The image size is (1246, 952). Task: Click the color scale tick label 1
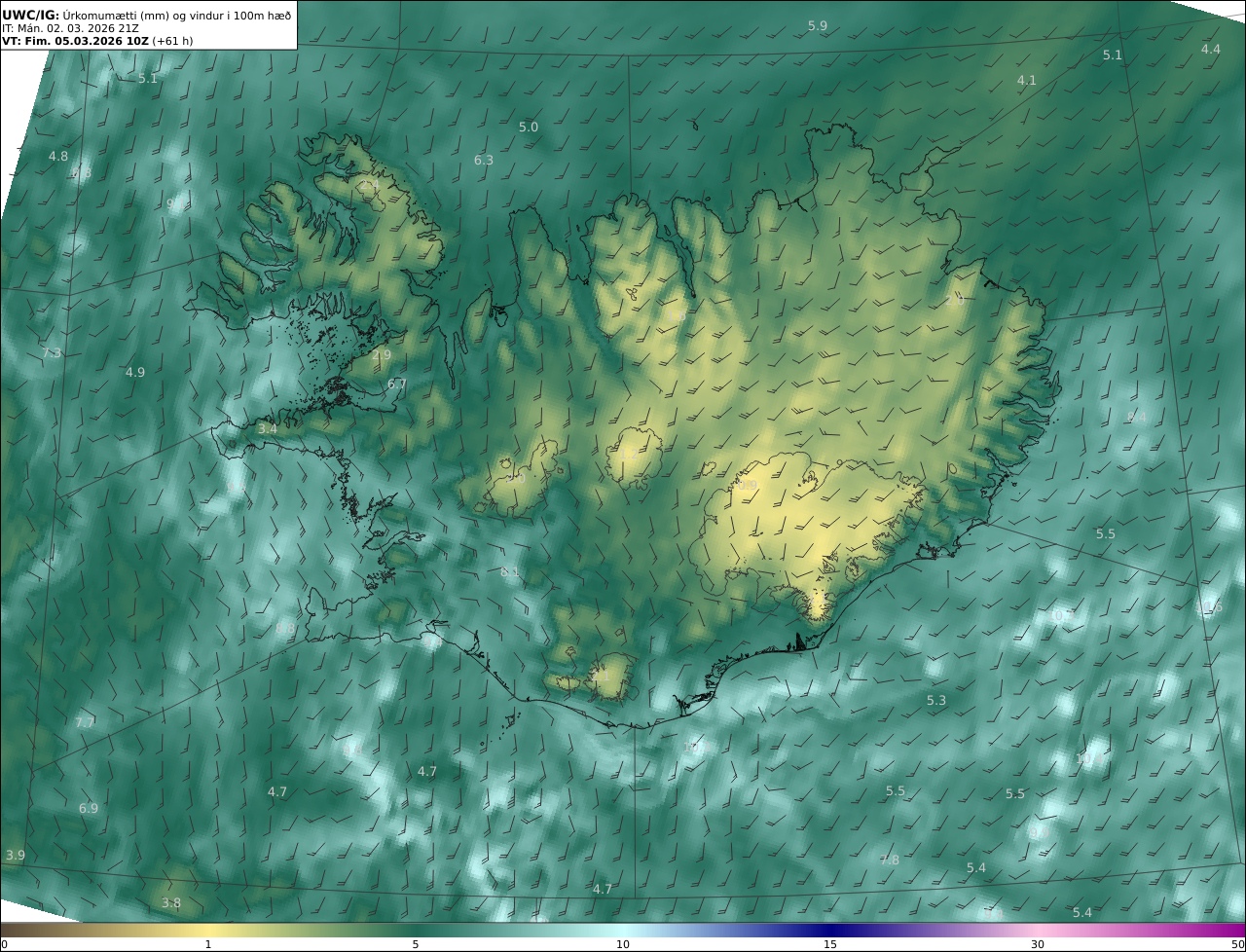(x=208, y=944)
